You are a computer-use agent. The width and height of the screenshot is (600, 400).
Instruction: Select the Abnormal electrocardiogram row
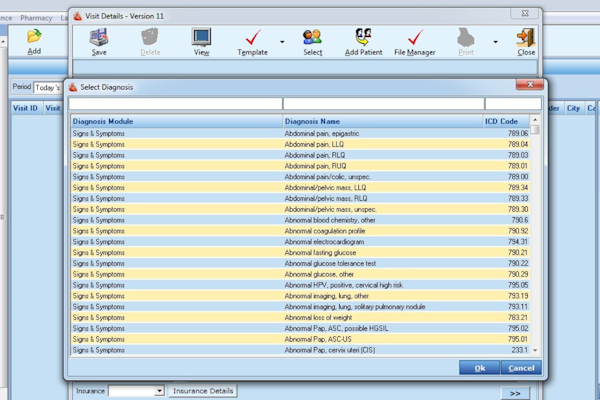pyautogui.click(x=300, y=241)
